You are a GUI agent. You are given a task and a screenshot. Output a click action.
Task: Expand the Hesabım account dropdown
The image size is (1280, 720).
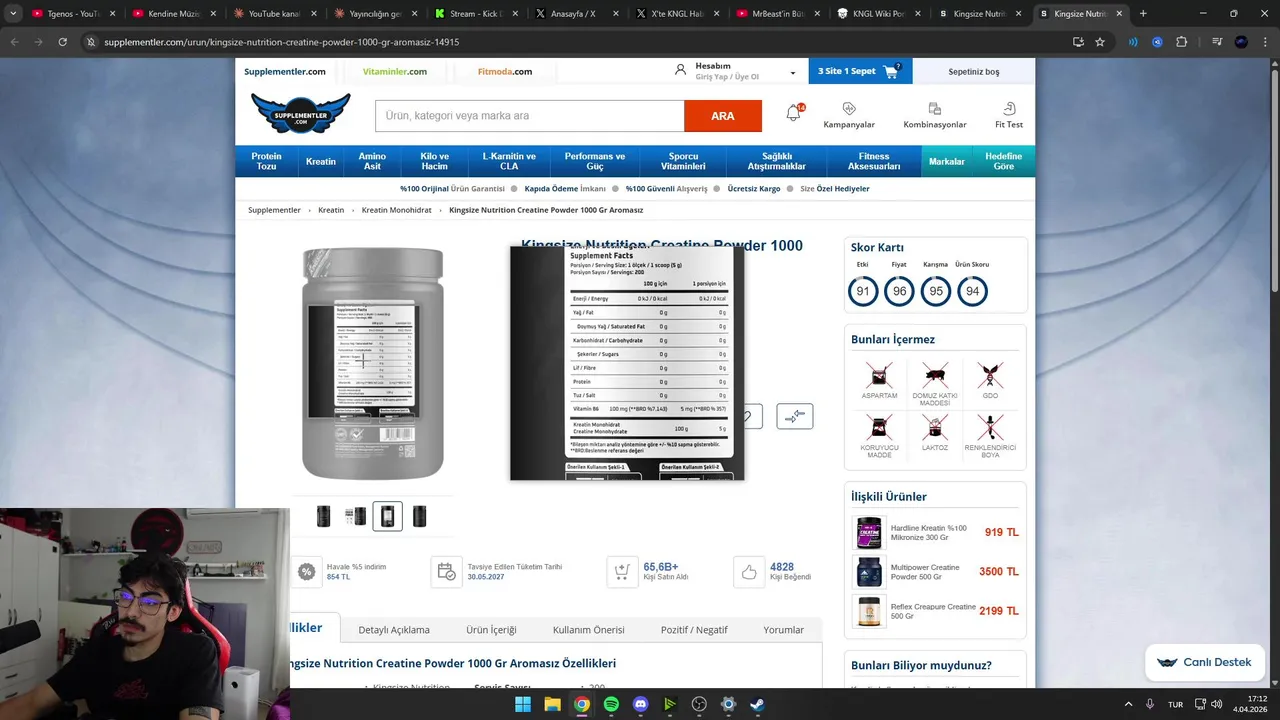[x=793, y=72]
